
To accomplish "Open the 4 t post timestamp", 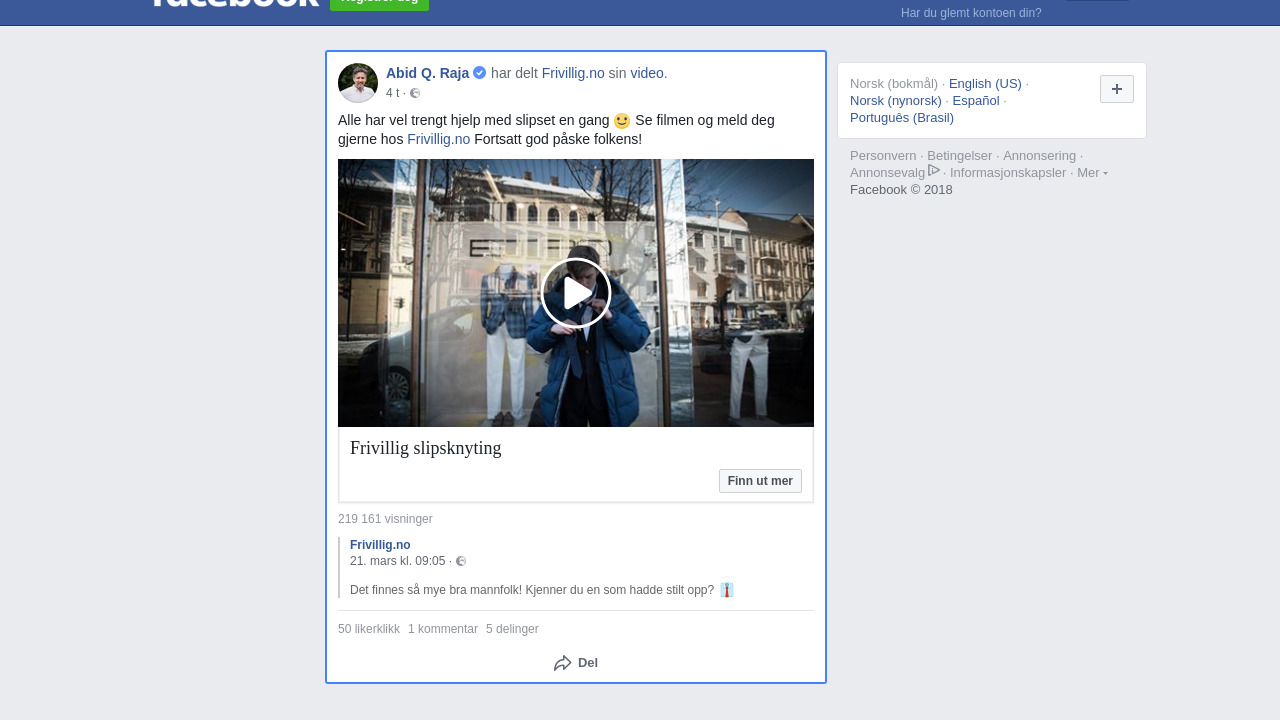I will click(393, 93).
